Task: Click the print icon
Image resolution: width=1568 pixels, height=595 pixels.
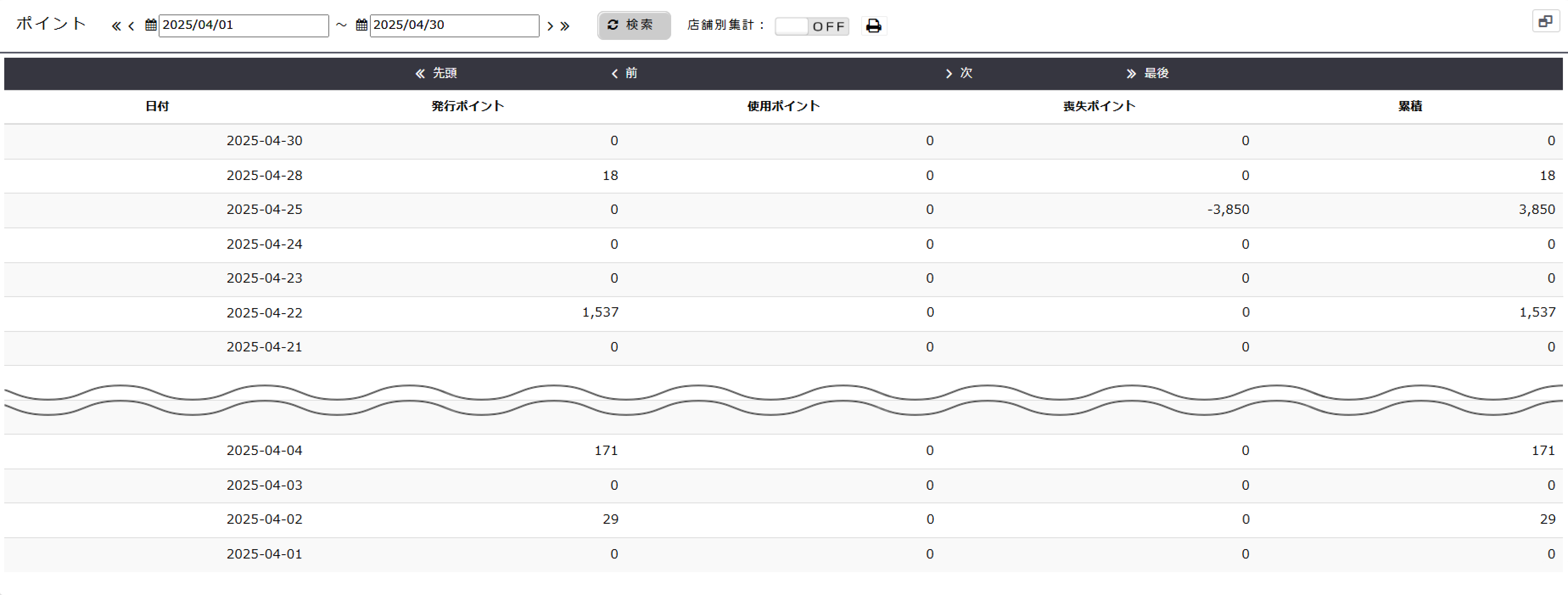Action: (874, 25)
